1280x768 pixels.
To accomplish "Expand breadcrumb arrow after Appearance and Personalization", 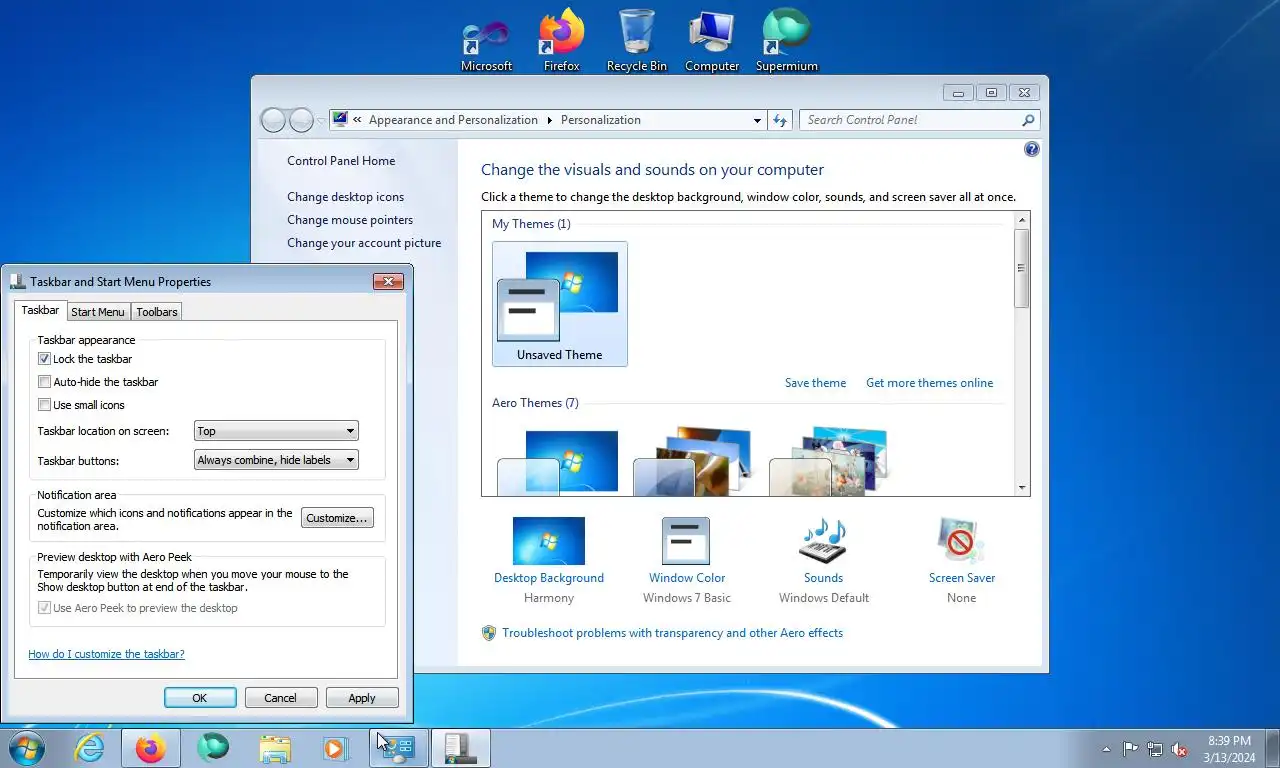I will point(549,120).
